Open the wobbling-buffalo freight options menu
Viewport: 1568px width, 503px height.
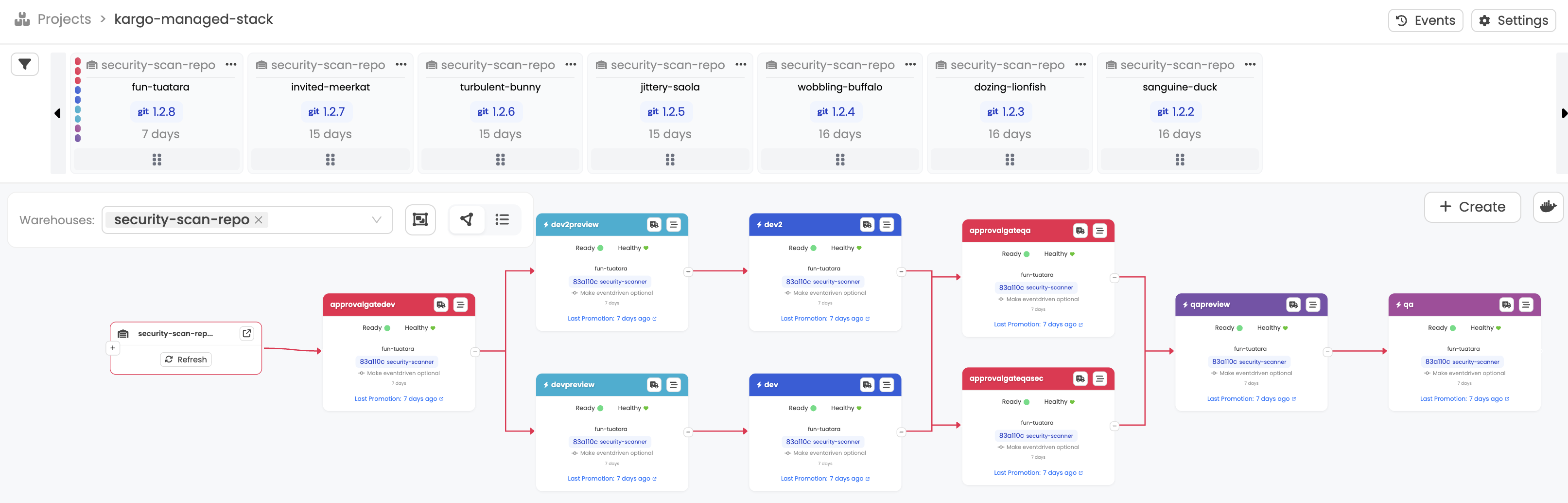coord(910,65)
